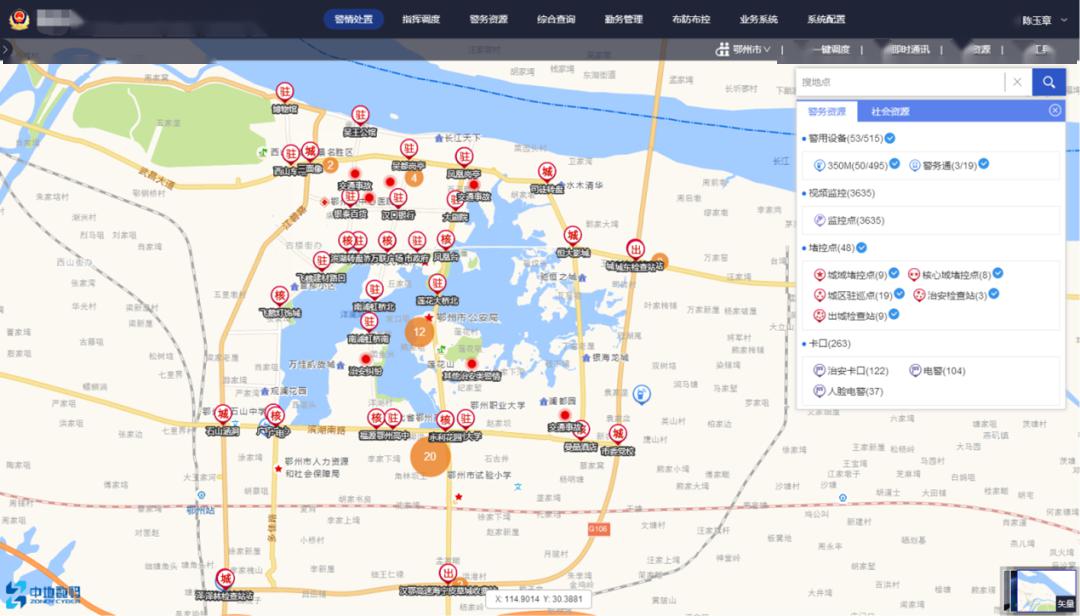The width and height of the screenshot is (1080, 616).
Task: Uncheck the 警用设备(53/515) checkbox
Action: tap(890, 138)
